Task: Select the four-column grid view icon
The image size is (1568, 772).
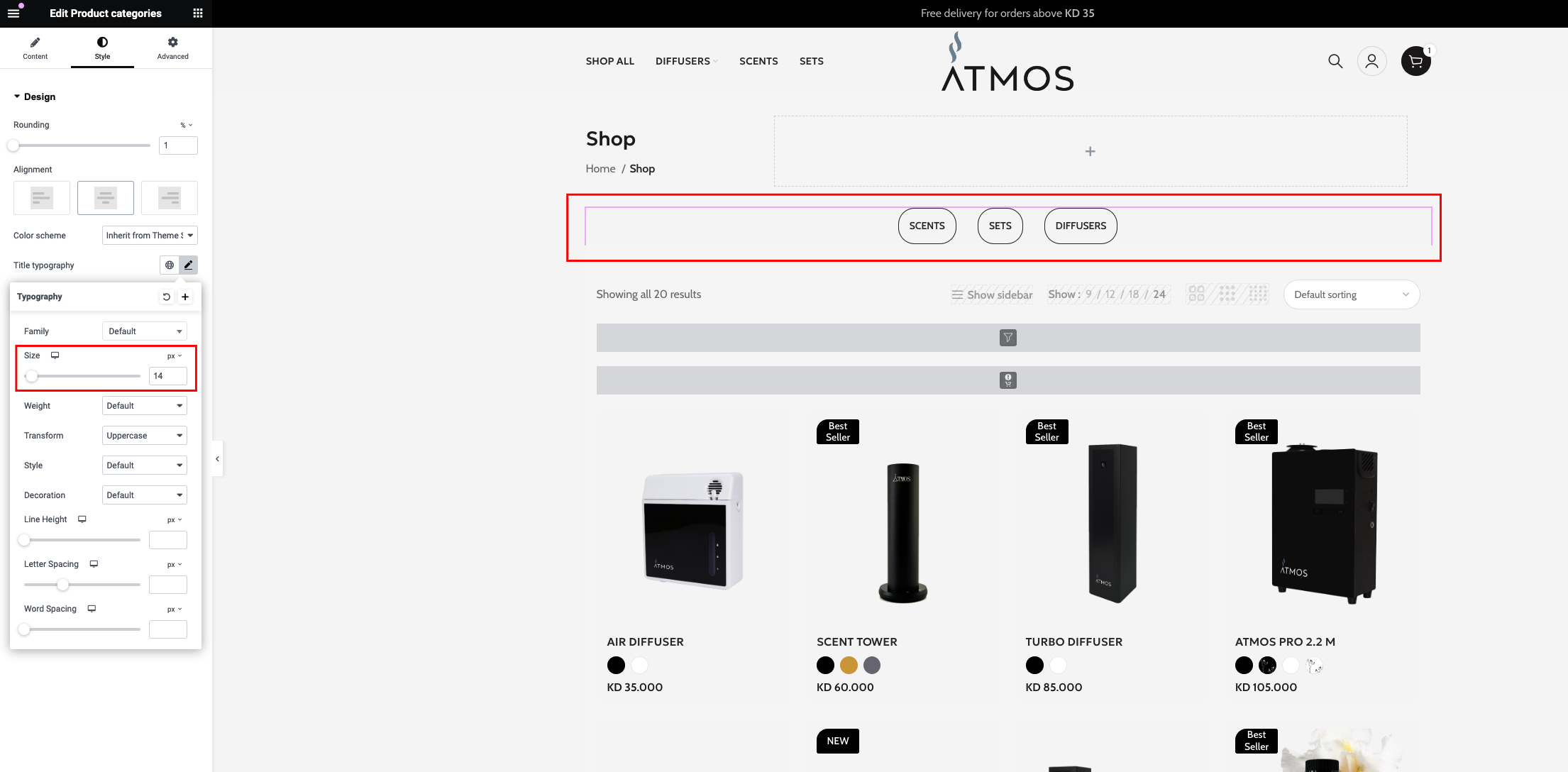Action: [1258, 294]
